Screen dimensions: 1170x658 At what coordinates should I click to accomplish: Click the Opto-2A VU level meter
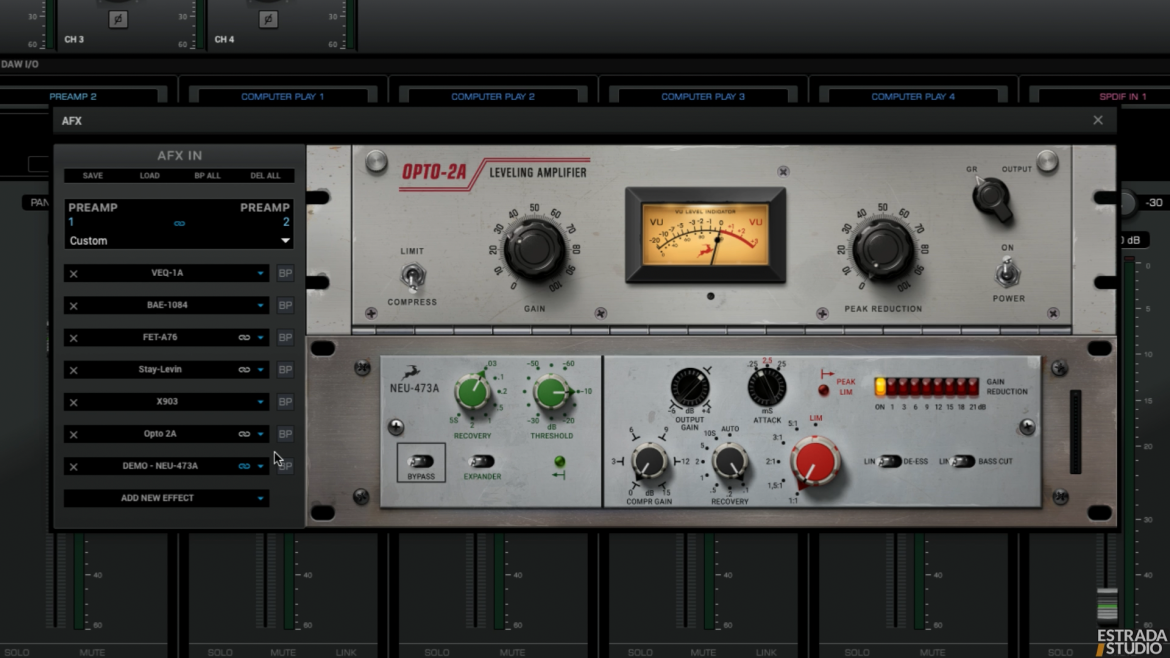click(705, 236)
